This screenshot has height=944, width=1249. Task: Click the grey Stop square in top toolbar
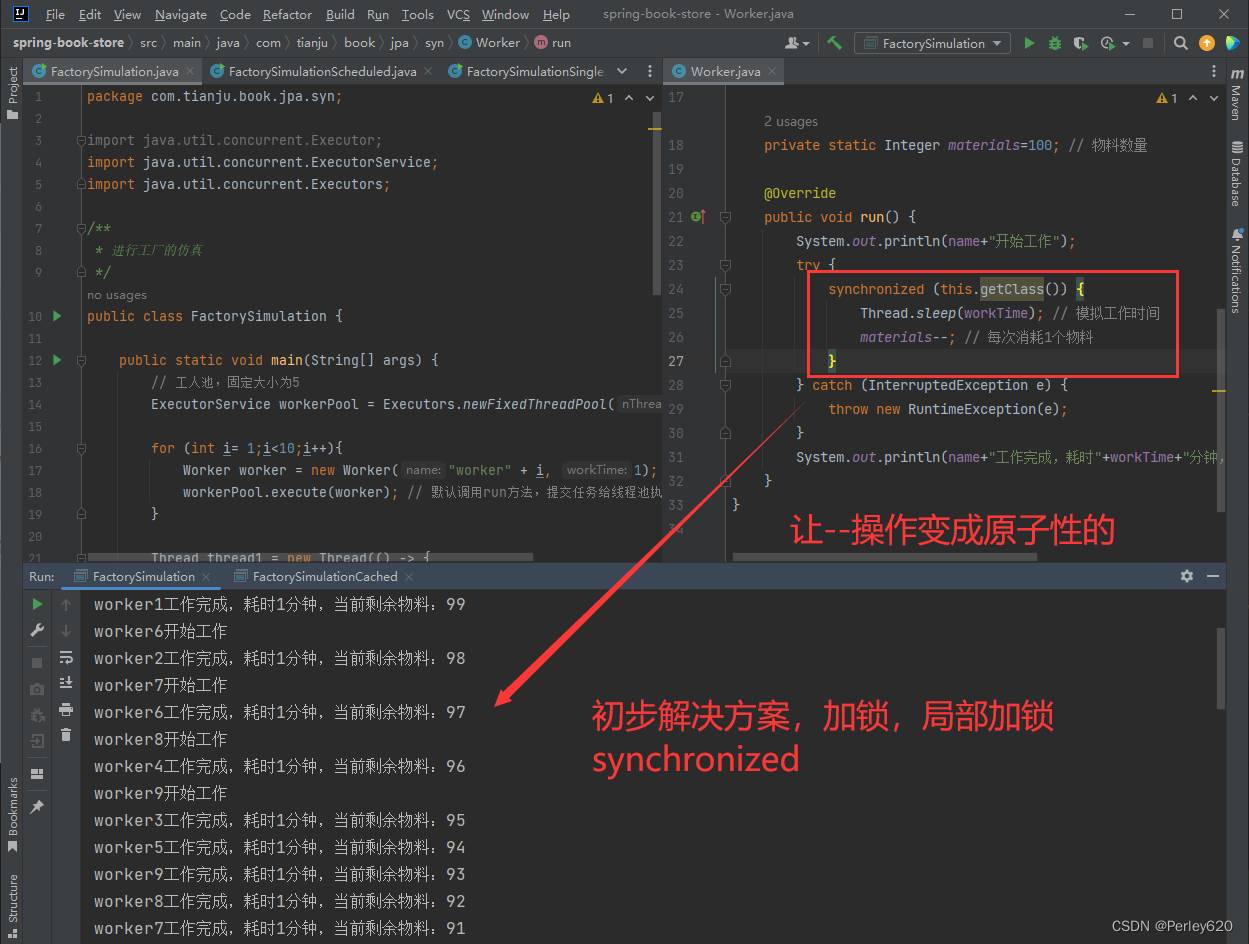coord(1148,43)
